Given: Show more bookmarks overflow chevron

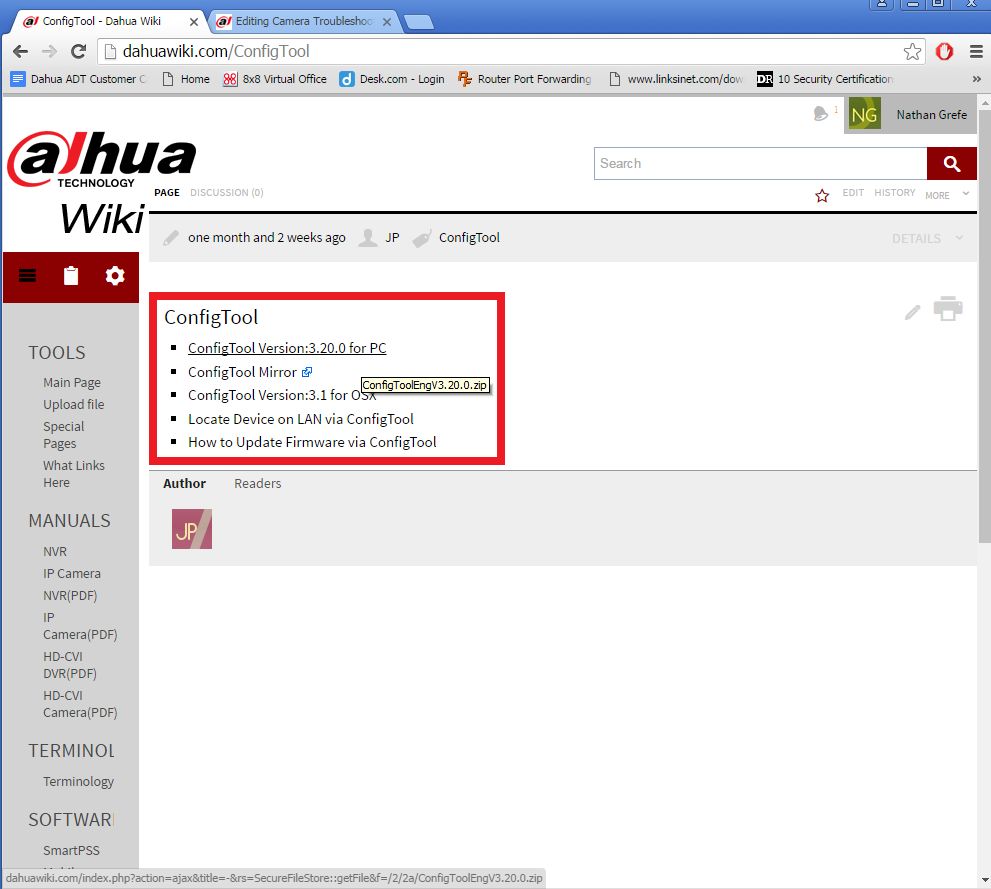Looking at the screenshot, I should [976, 79].
